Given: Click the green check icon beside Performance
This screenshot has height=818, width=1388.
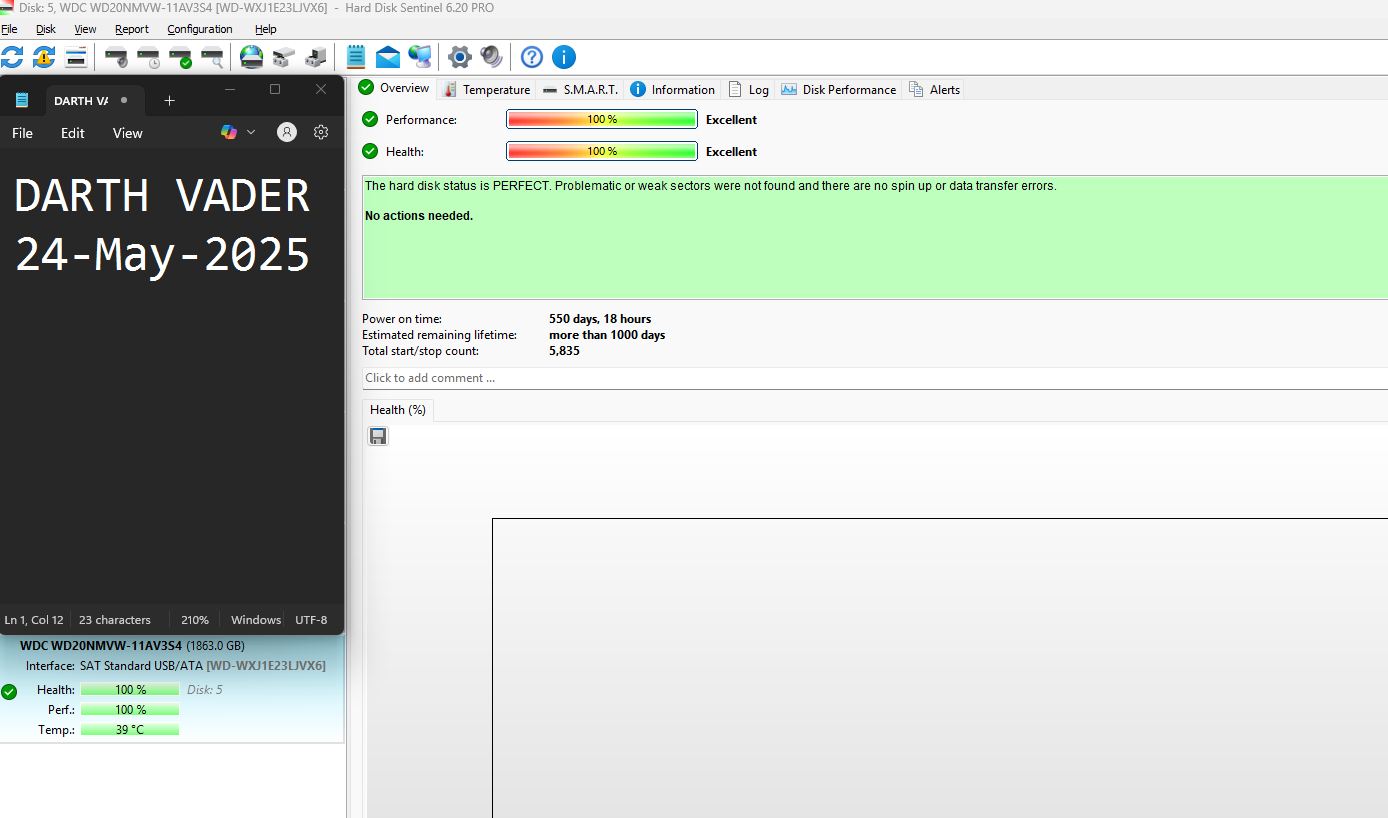Looking at the screenshot, I should (370, 119).
